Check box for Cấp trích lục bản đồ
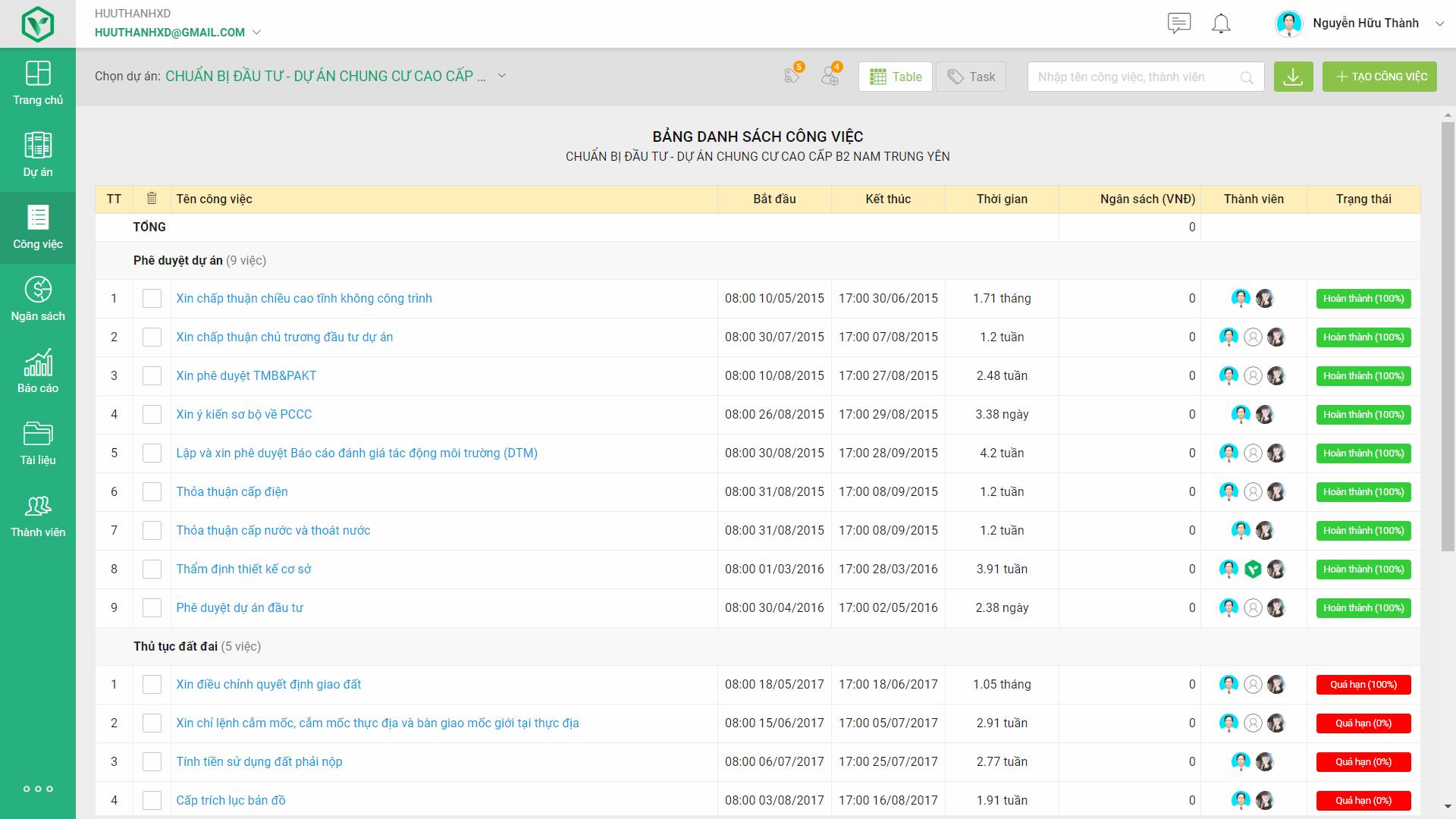This screenshot has height=819, width=1456. pyautogui.click(x=152, y=800)
